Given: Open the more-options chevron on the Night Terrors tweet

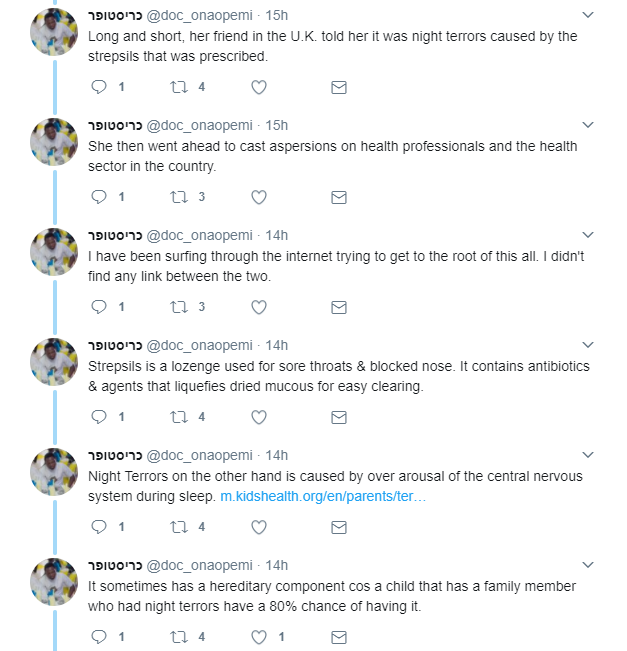Looking at the screenshot, I should point(588,455).
